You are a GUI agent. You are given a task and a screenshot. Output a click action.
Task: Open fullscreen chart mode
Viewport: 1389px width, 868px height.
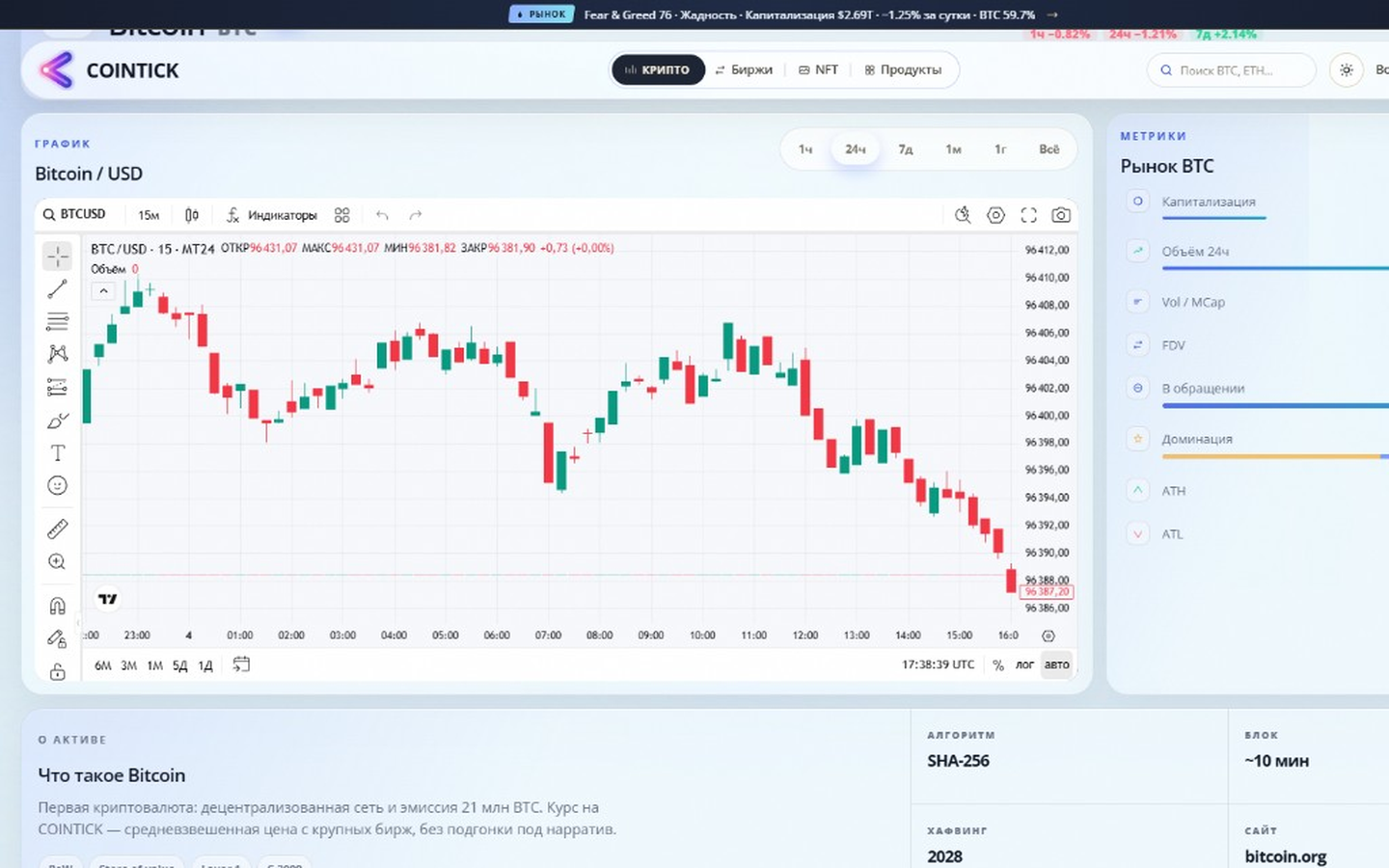coord(1029,215)
